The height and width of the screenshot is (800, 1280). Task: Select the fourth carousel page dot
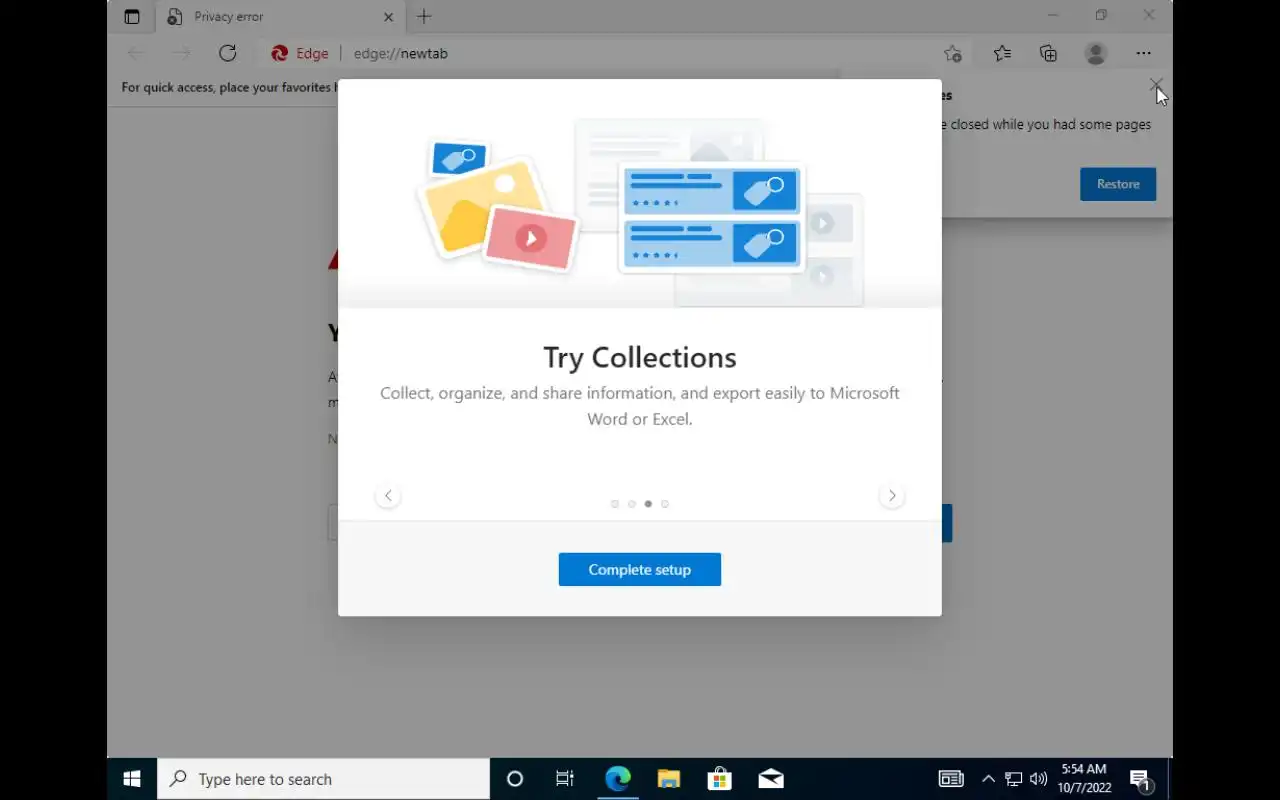[x=665, y=504]
